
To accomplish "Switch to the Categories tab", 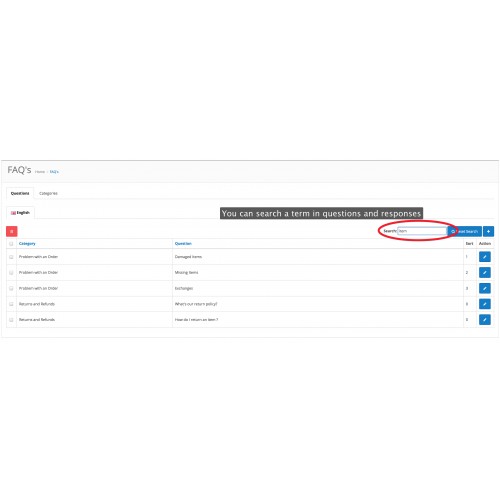I will click(x=48, y=193).
